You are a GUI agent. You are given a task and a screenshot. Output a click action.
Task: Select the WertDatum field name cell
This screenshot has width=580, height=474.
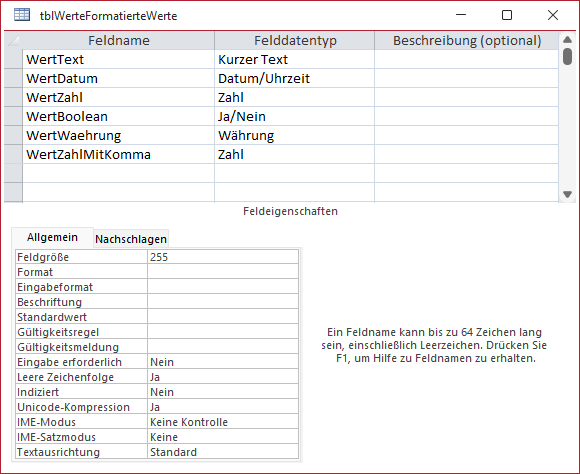(x=118, y=78)
